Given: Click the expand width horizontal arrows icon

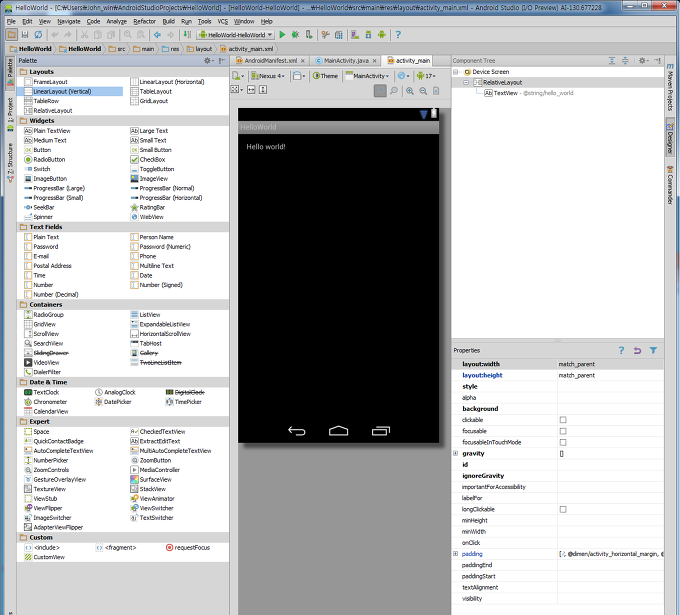Looking at the screenshot, I should (251, 89).
